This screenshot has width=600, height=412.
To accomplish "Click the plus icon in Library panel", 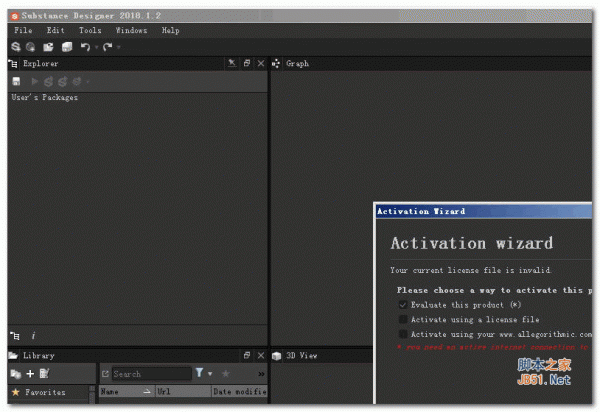I will [x=30, y=373].
